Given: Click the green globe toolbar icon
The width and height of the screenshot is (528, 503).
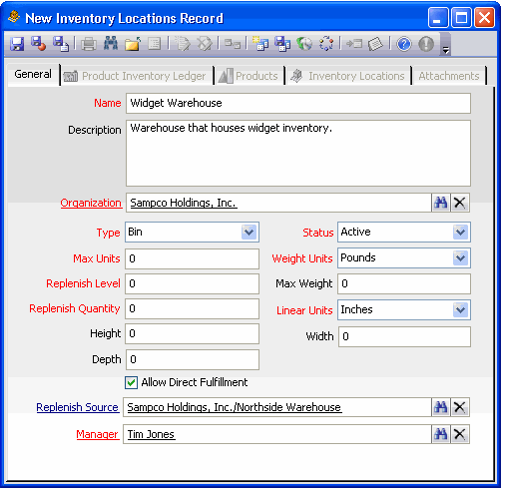Looking at the screenshot, I should tap(304, 44).
